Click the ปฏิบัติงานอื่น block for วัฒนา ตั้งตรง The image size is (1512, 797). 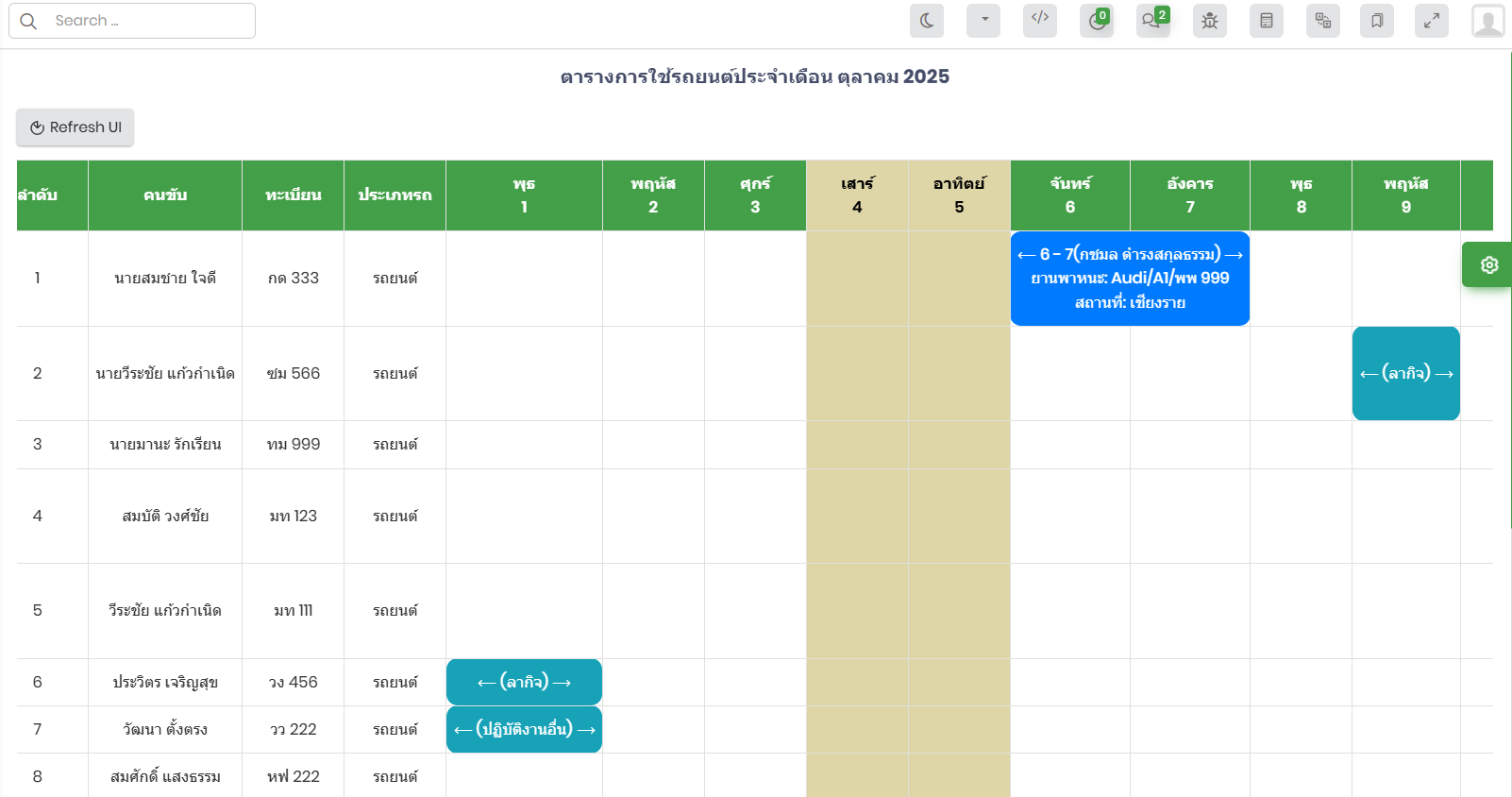(x=524, y=730)
